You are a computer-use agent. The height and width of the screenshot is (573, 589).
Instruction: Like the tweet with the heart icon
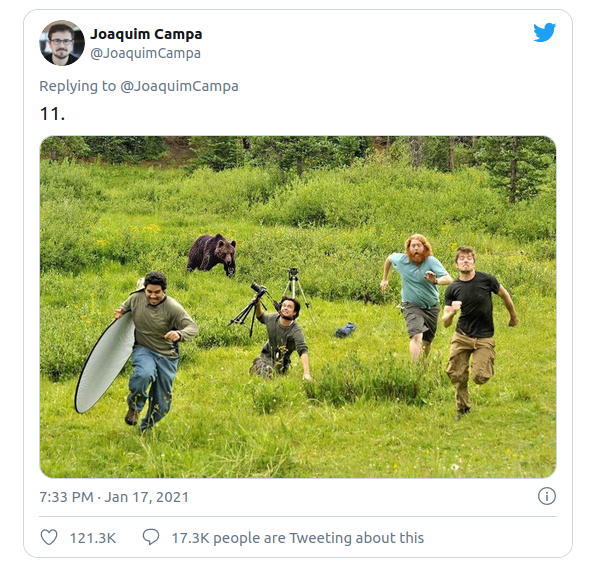[49, 537]
